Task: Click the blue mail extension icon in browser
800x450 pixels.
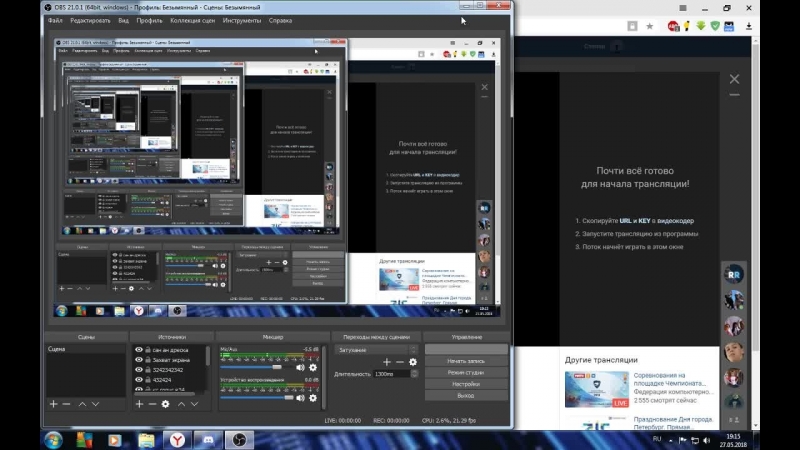Action: 729,27
